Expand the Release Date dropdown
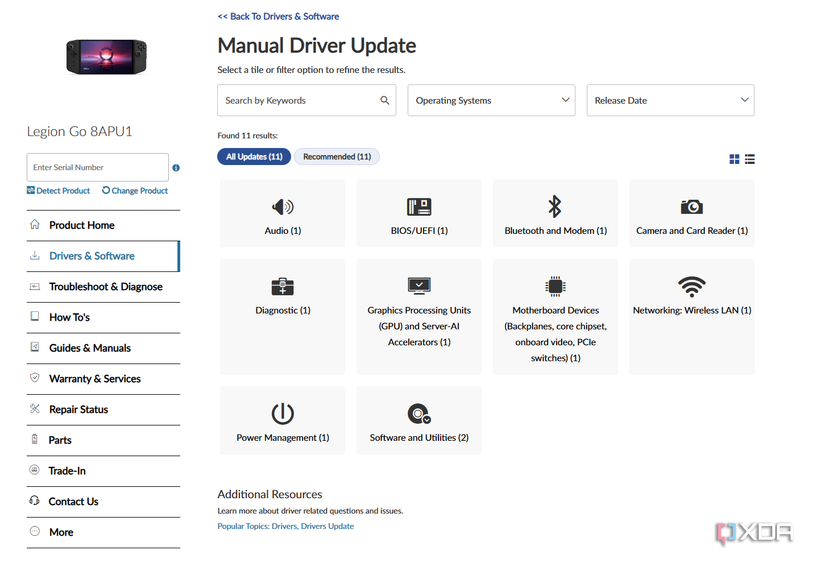The width and height of the screenshot is (825, 578). pyautogui.click(x=670, y=100)
